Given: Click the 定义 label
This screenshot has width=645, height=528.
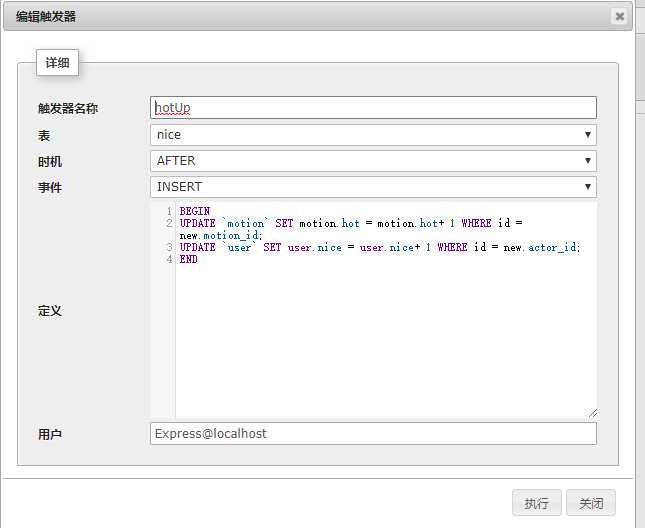Looking at the screenshot, I should (50, 311).
